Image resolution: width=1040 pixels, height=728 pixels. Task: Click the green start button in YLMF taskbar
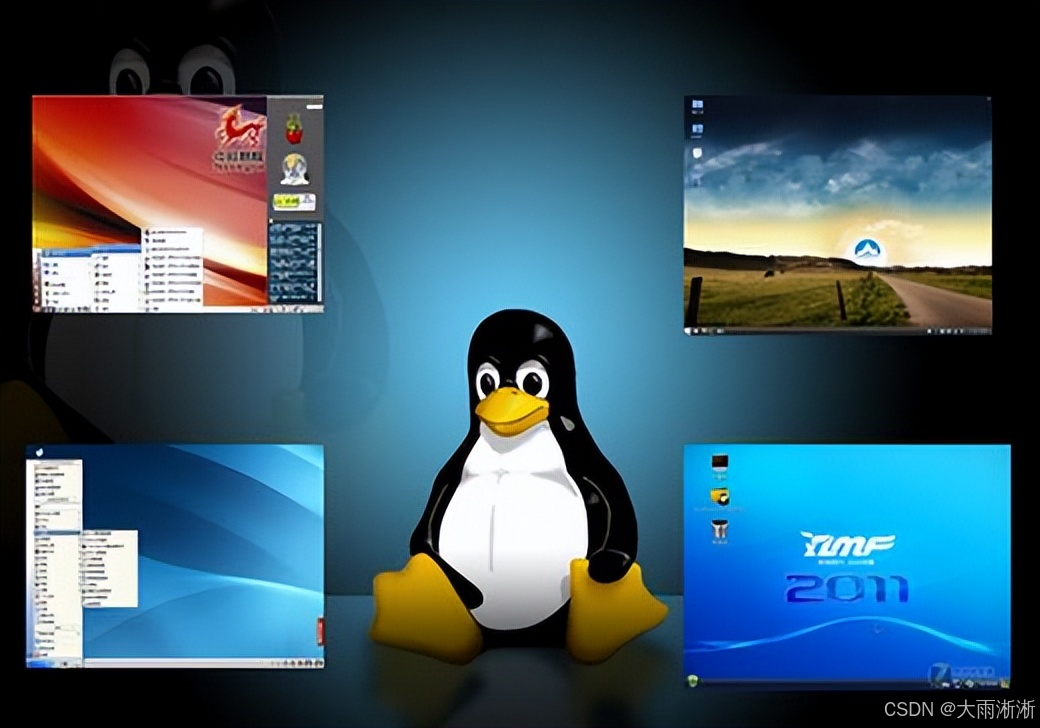693,680
